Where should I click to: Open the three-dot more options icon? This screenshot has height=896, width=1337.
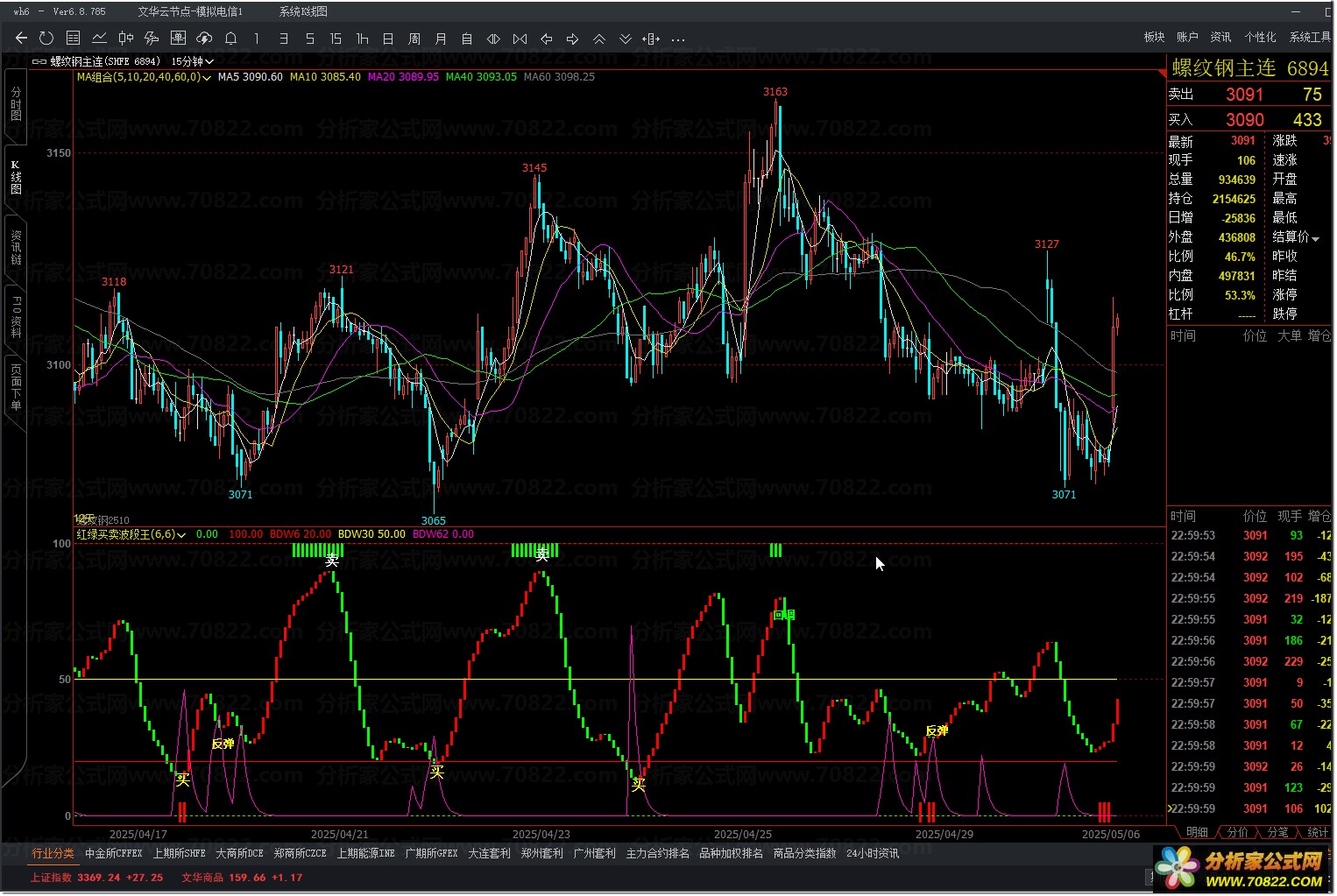[x=677, y=39]
